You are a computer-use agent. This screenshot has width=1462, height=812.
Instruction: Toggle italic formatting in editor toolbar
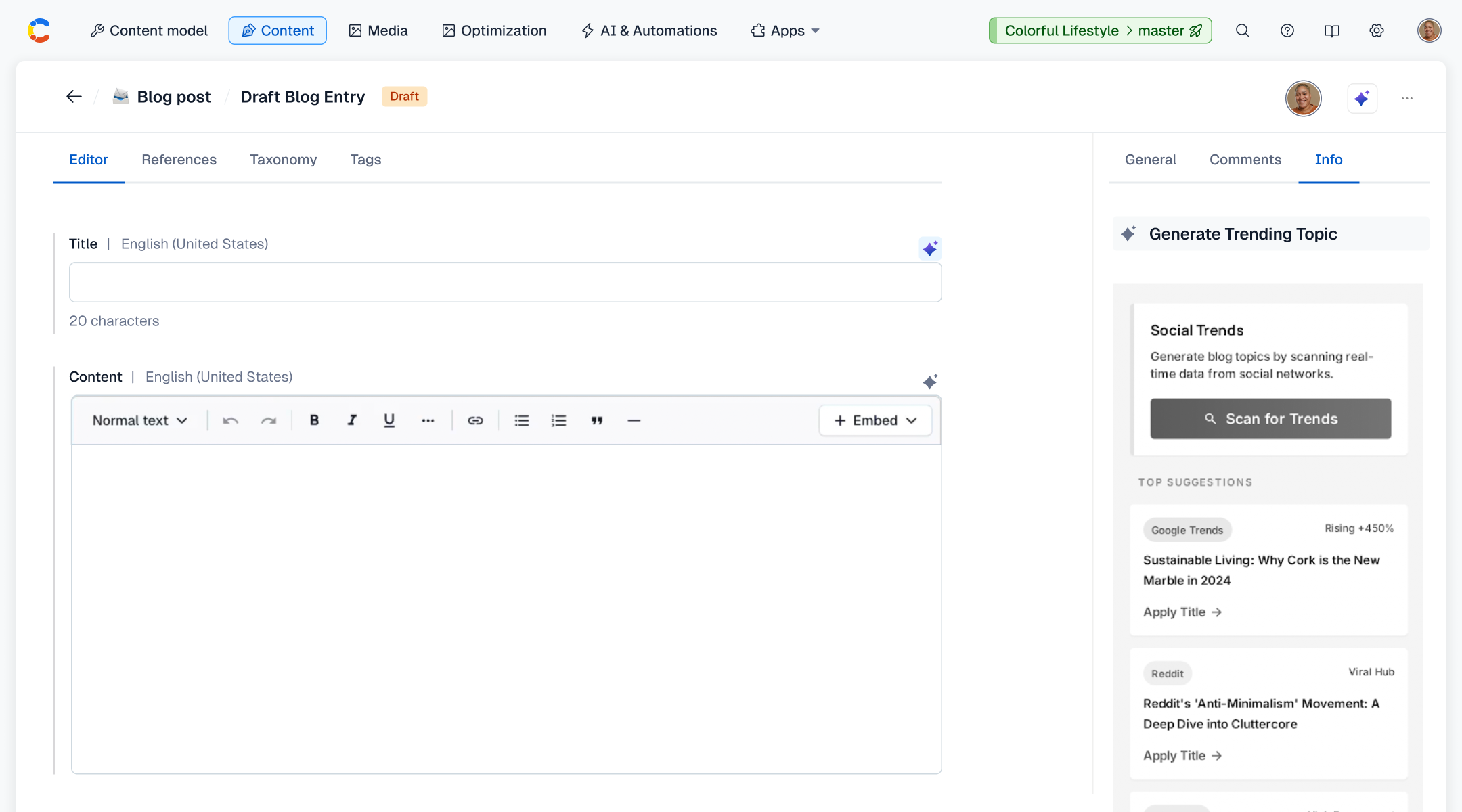352,420
